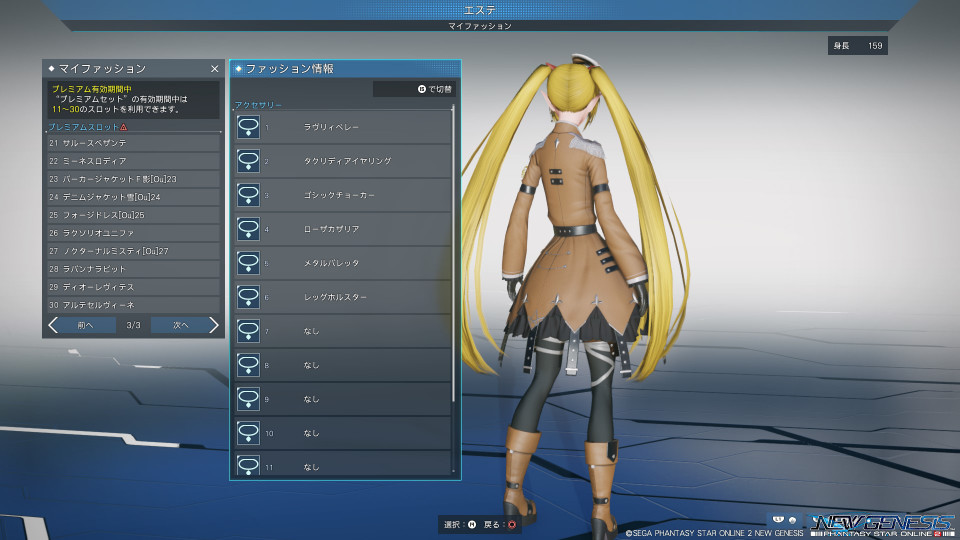Click the left arrow to go to previous page
This screenshot has height=540, width=960.
53,325
